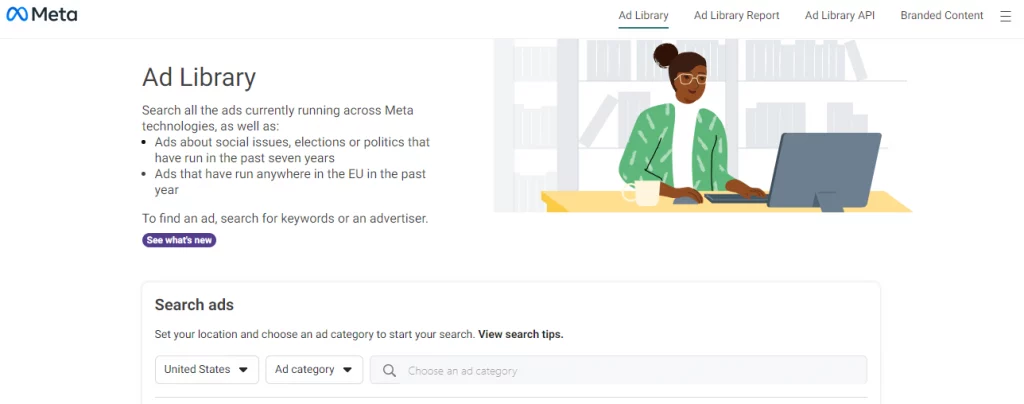Go to the Ad Library API tab
The height and width of the screenshot is (404, 1024).
[x=839, y=16]
